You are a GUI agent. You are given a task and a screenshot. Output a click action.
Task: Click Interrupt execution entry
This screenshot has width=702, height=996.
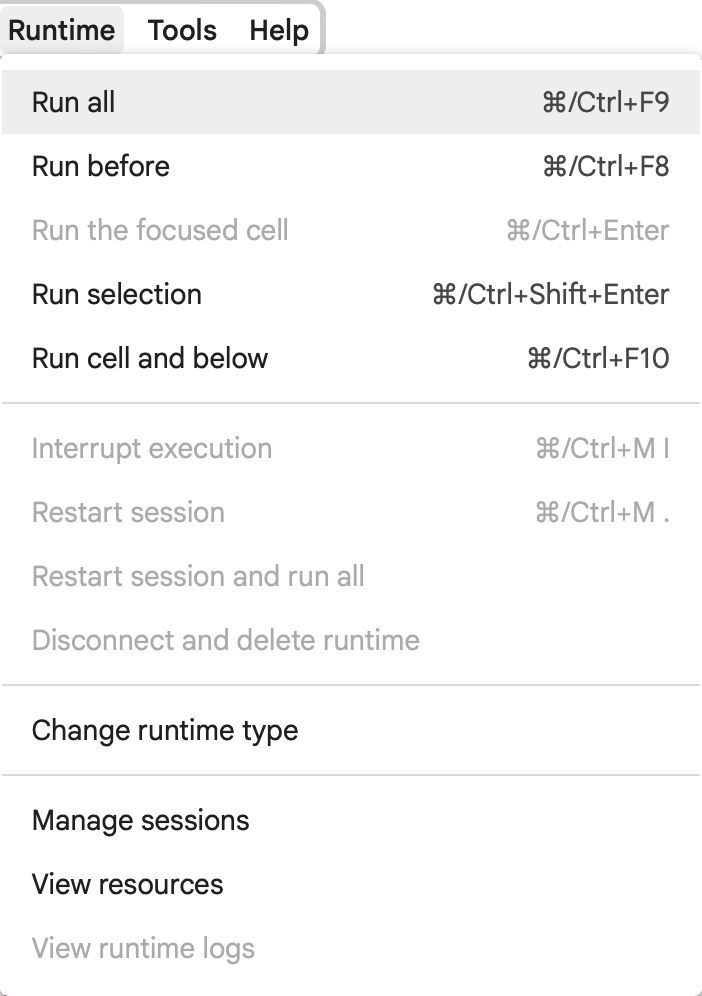[x=351, y=448]
